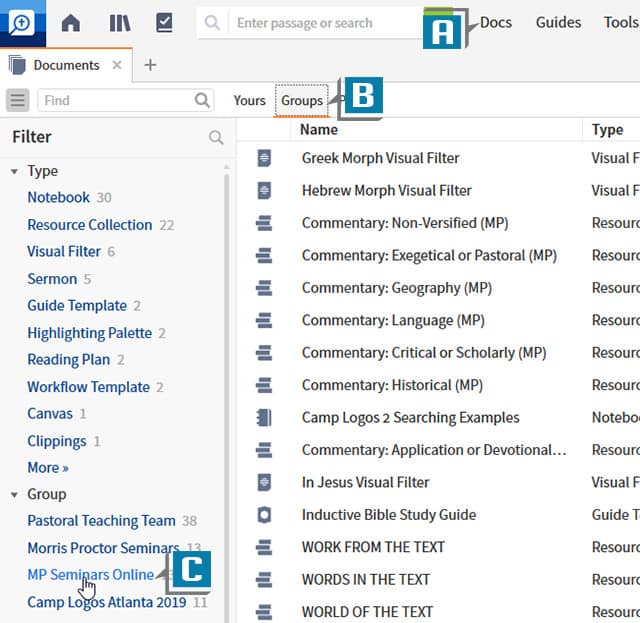Switch to the Yours tab
The height and width of the screenshot is (623, 640).
click(x=249, y=100)
